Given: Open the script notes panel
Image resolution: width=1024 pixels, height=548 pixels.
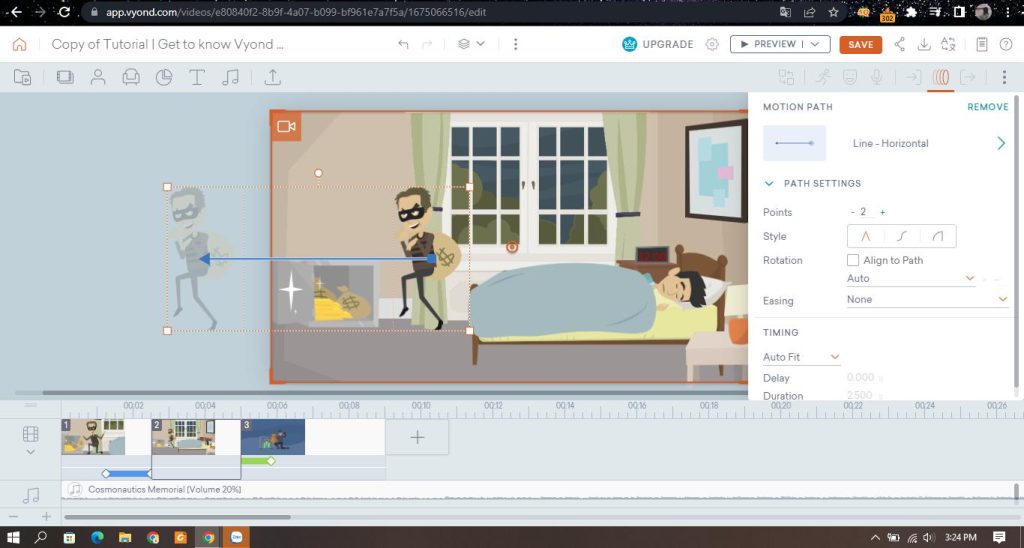Looking at the screenshot, I should click(x=982, y=44).
